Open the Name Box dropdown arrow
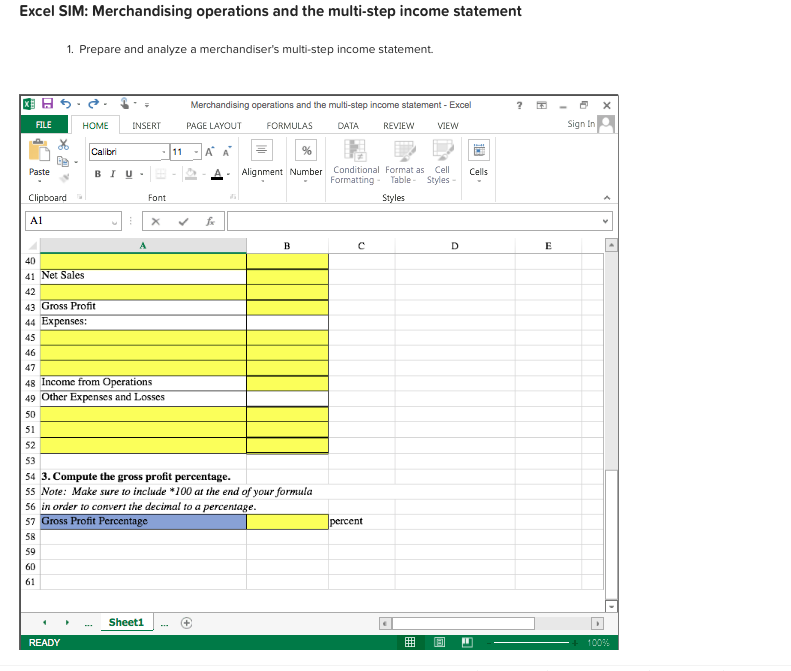The width and height of the screenshot is (791, 671). 115,222
